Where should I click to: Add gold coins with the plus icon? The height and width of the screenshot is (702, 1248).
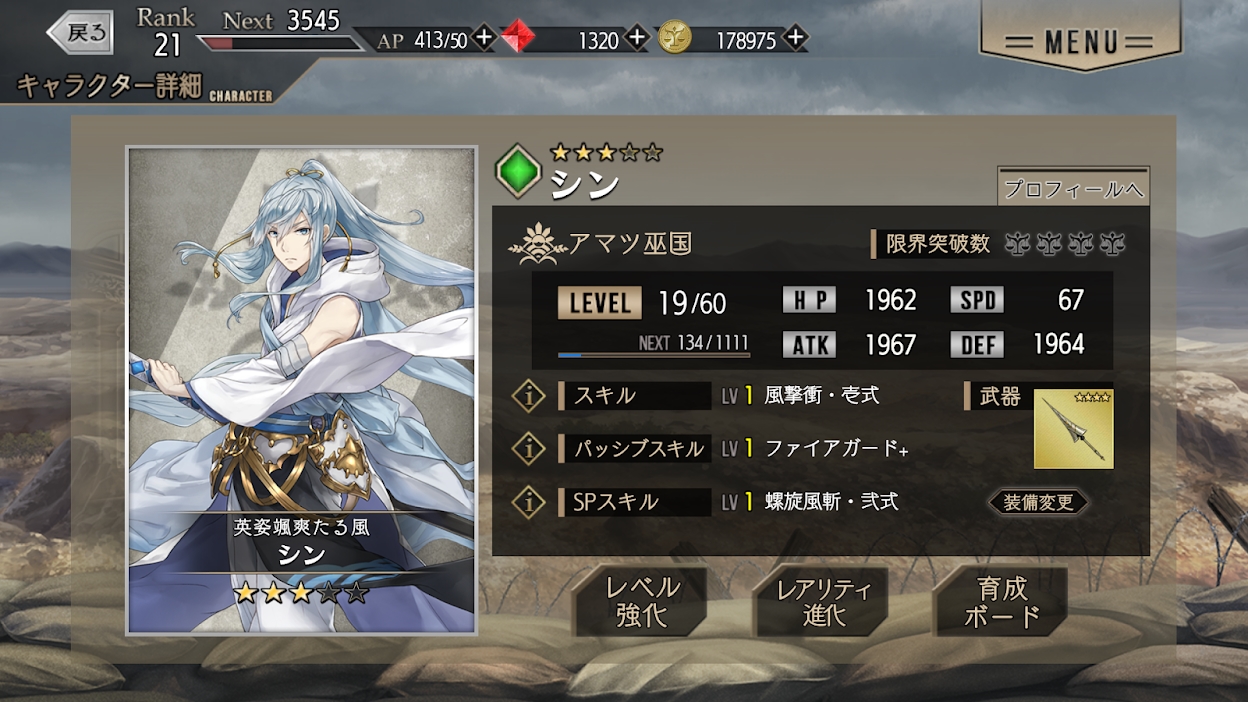[x=795, y=38]
